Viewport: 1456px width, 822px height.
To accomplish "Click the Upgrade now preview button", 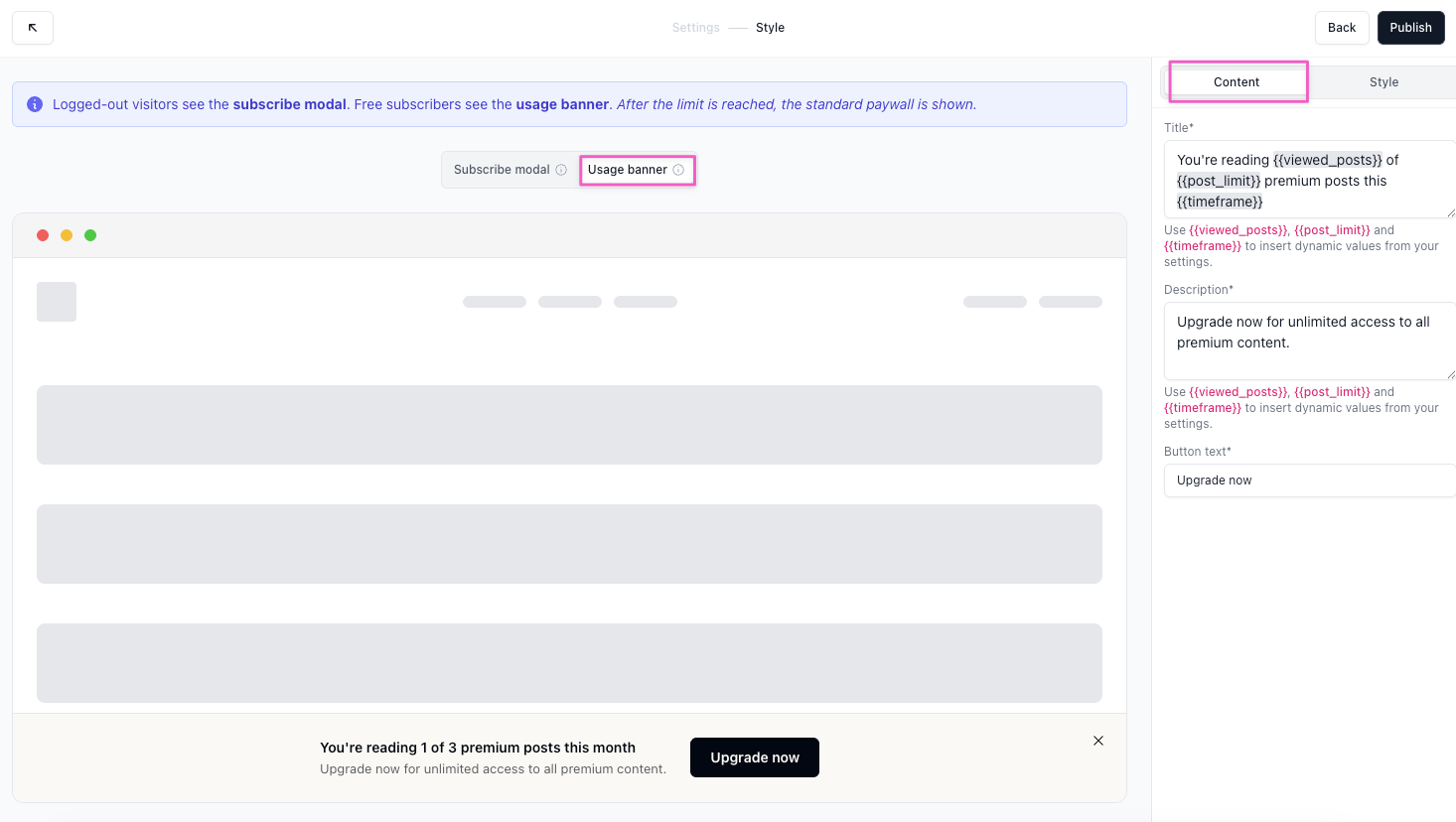I will click(755, 757).
